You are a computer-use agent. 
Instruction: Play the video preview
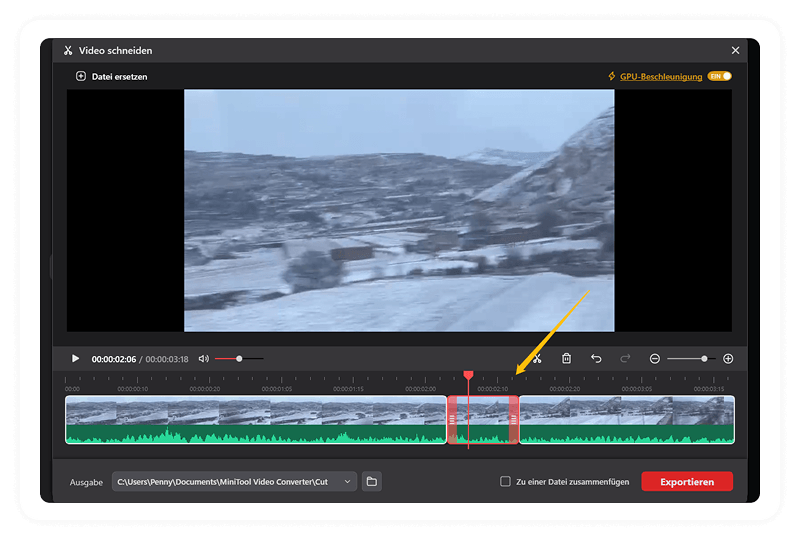pyautogui.click(x=76, y=359)
